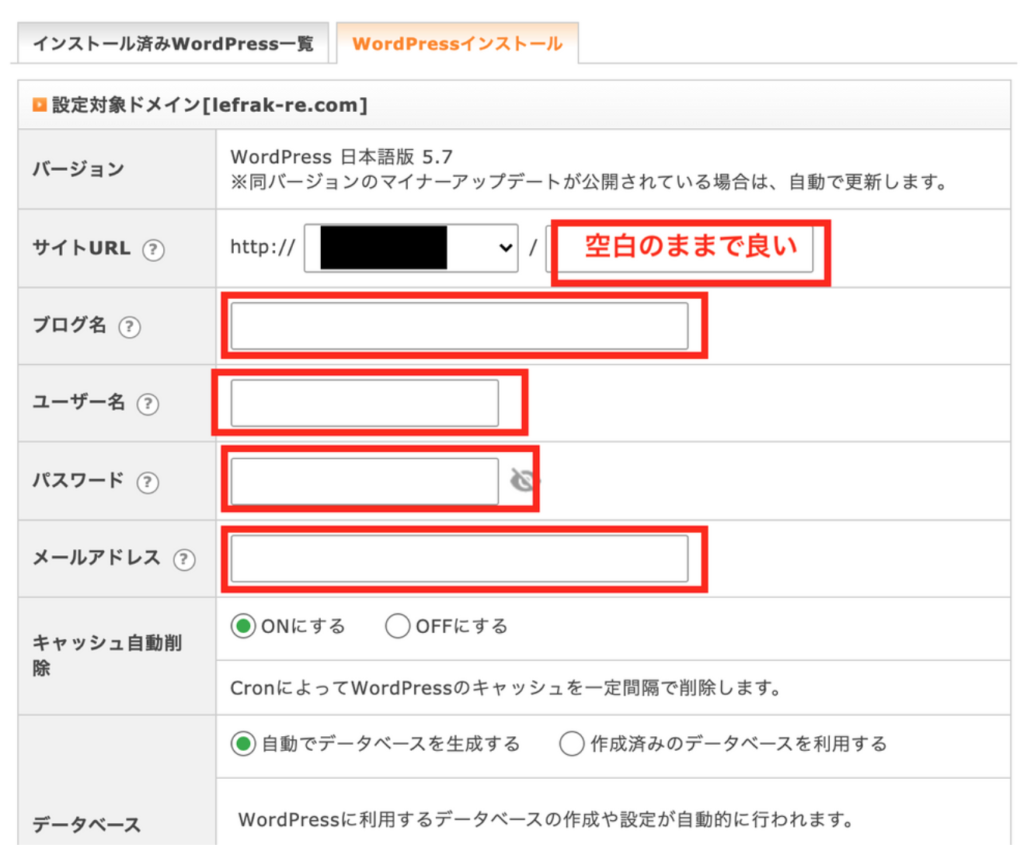Click help icon next to サイトURL
The image size is (1024, 848).
pos(153,250)
